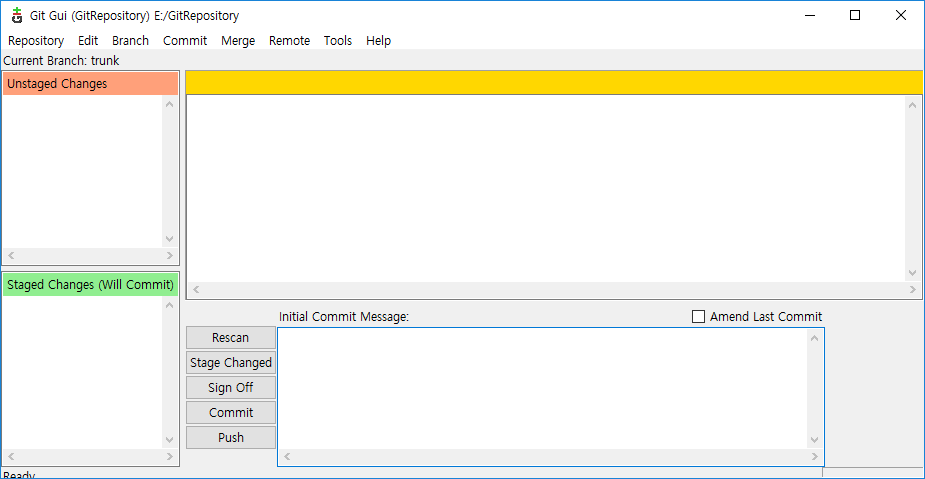Enable the Amend Last Commit checkbox
This screenshot has width=925, height=479.
[698, 317]
